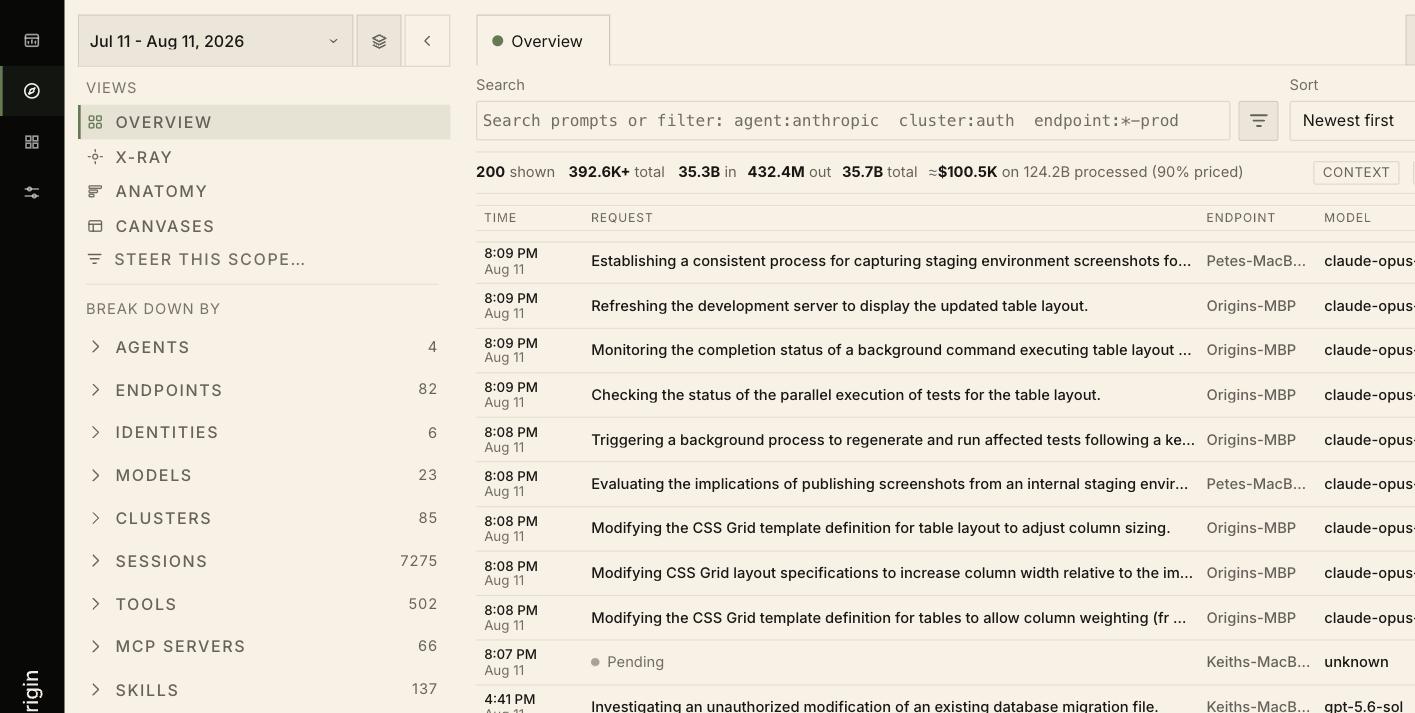Select the compass explore icon in rail

click(32, 91)
